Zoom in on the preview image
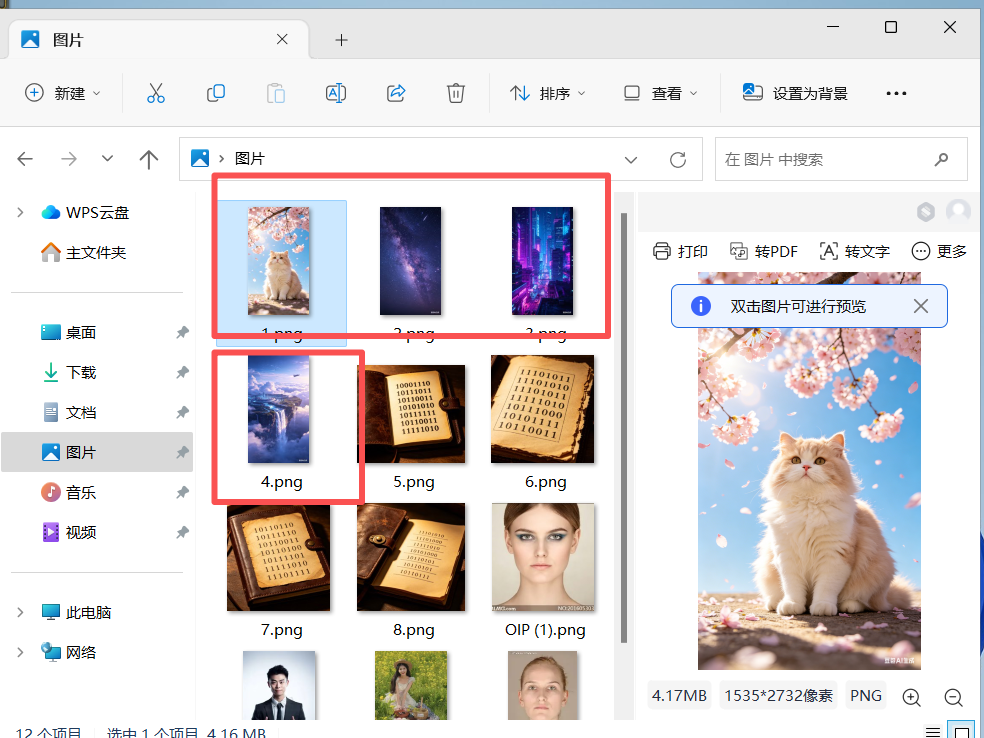The width and height of the screenshot is (984, 738). pos(911,697)
